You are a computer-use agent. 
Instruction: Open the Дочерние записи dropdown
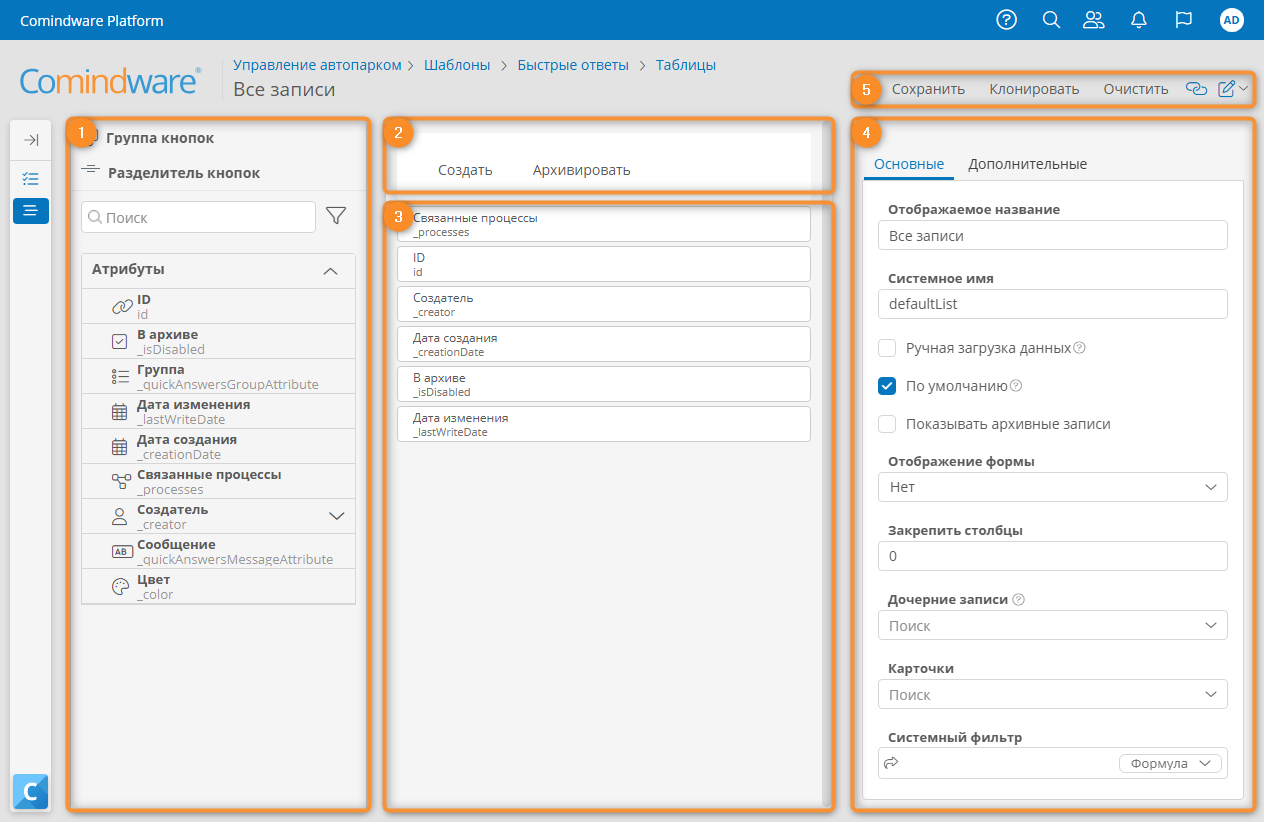coord(1052,626)
